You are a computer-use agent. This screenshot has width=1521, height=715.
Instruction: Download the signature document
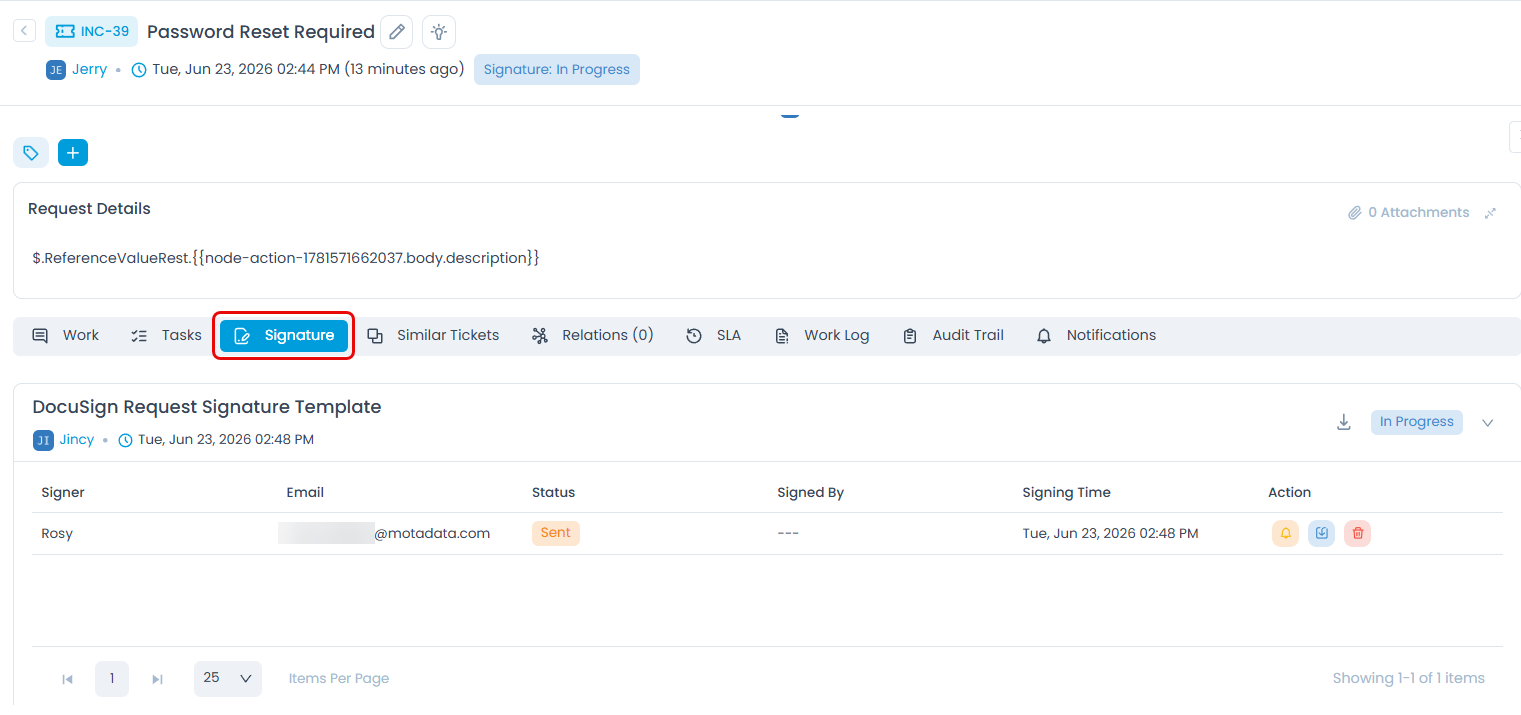tap(1344, 422)
